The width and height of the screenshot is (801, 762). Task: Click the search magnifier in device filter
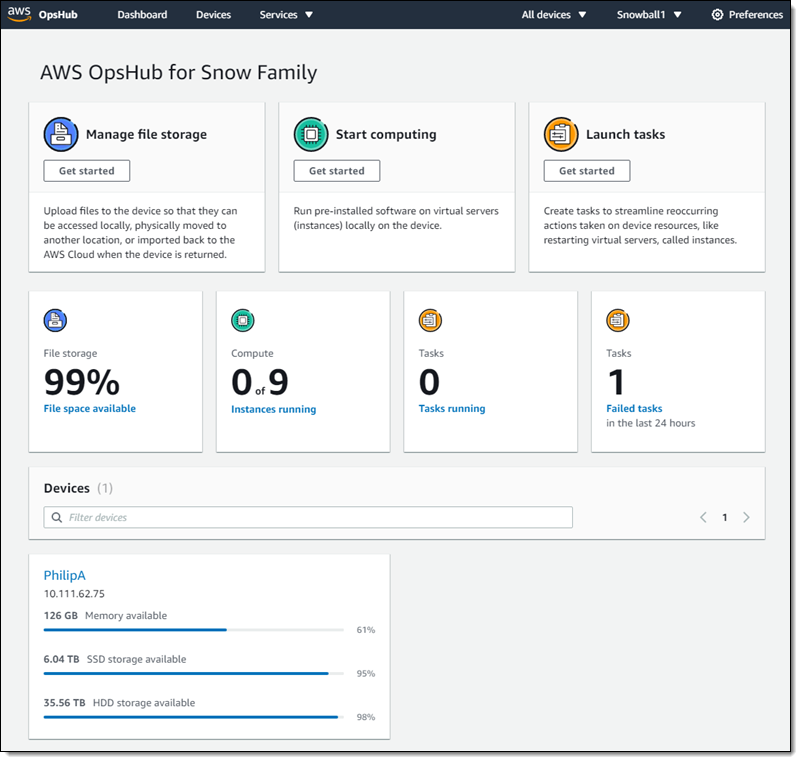point(57,517)
